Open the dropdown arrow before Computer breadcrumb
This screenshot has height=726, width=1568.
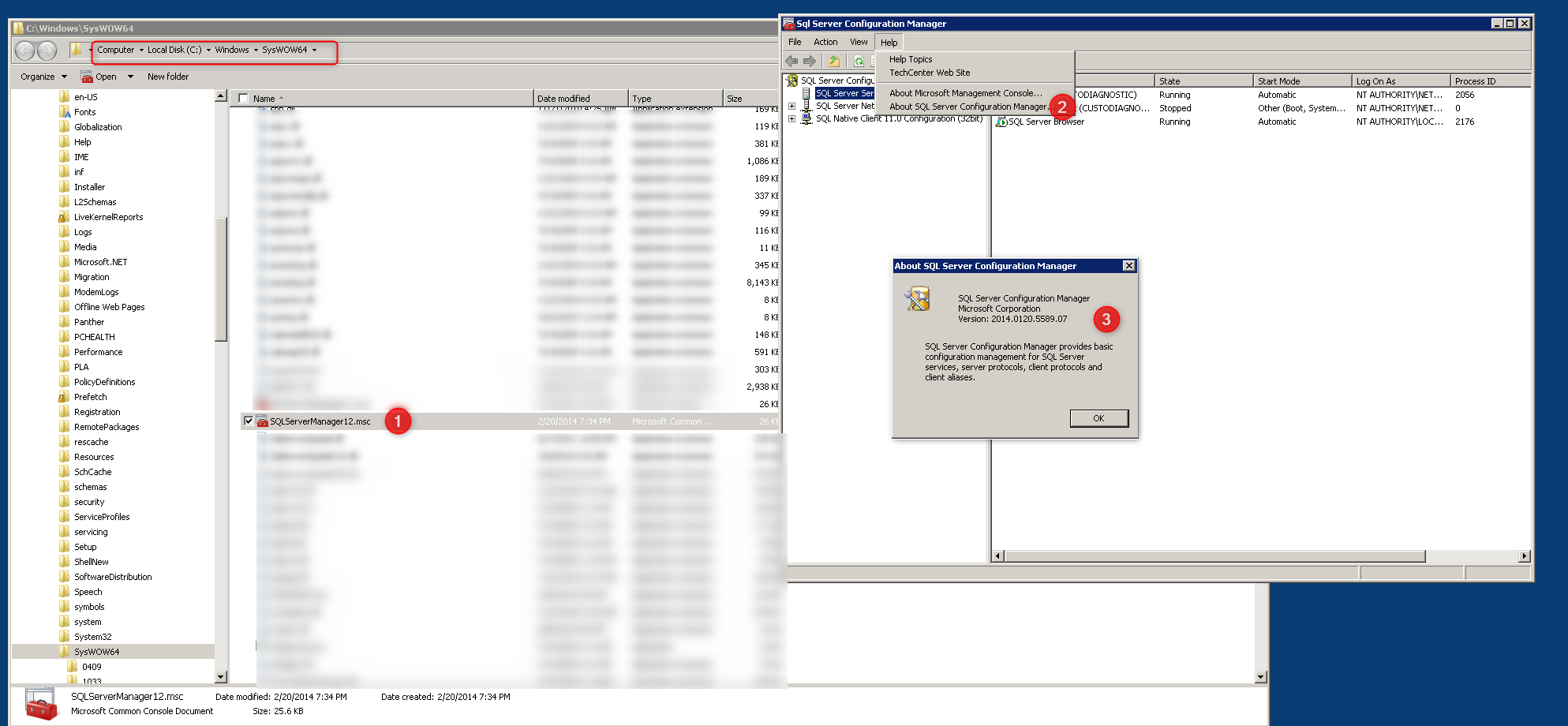[91, 50]
